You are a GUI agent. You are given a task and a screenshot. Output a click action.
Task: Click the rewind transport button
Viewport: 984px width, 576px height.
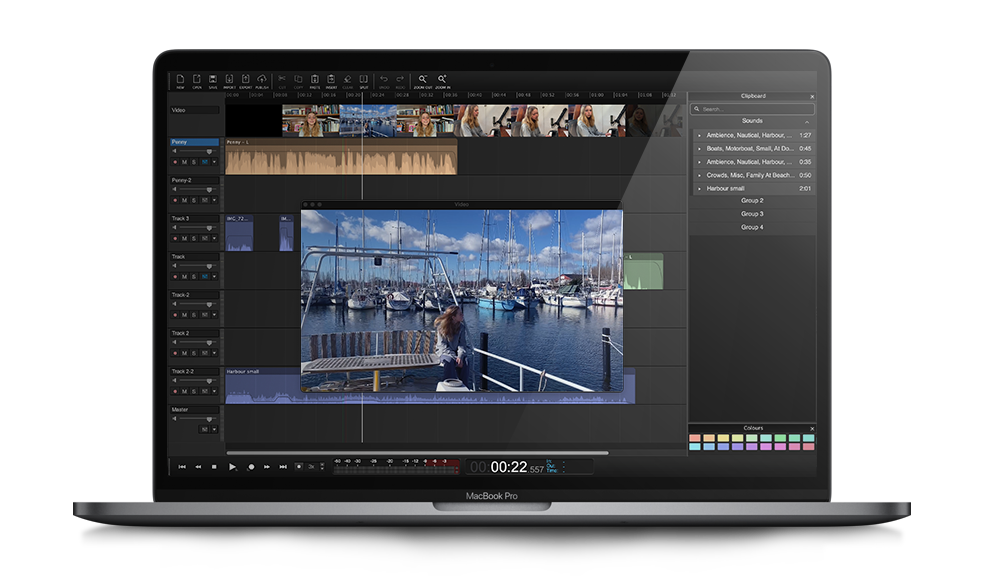pos(198,467)
